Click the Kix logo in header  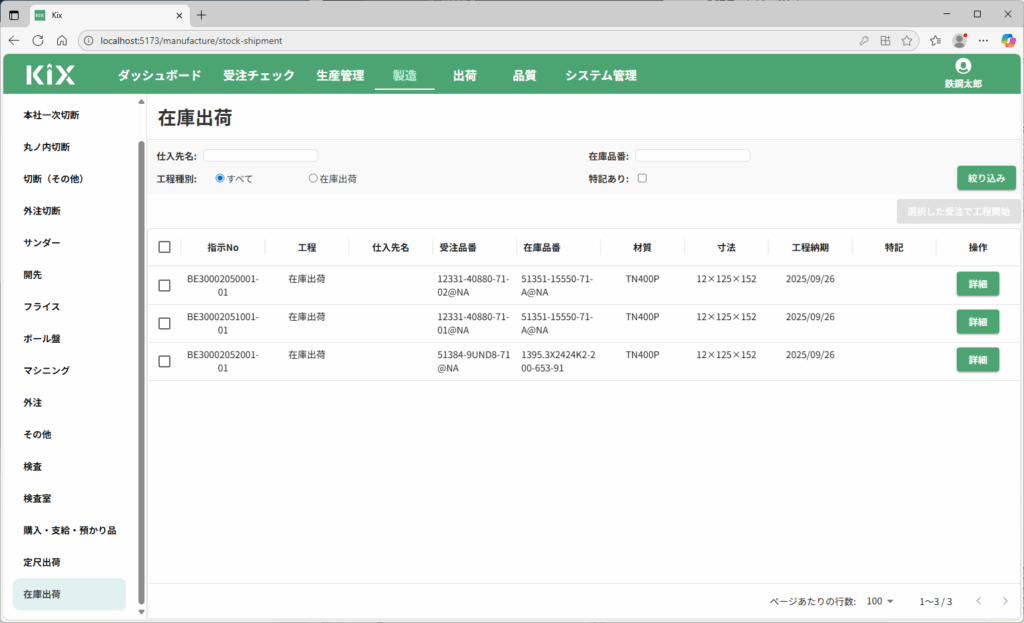pos(50,75)
